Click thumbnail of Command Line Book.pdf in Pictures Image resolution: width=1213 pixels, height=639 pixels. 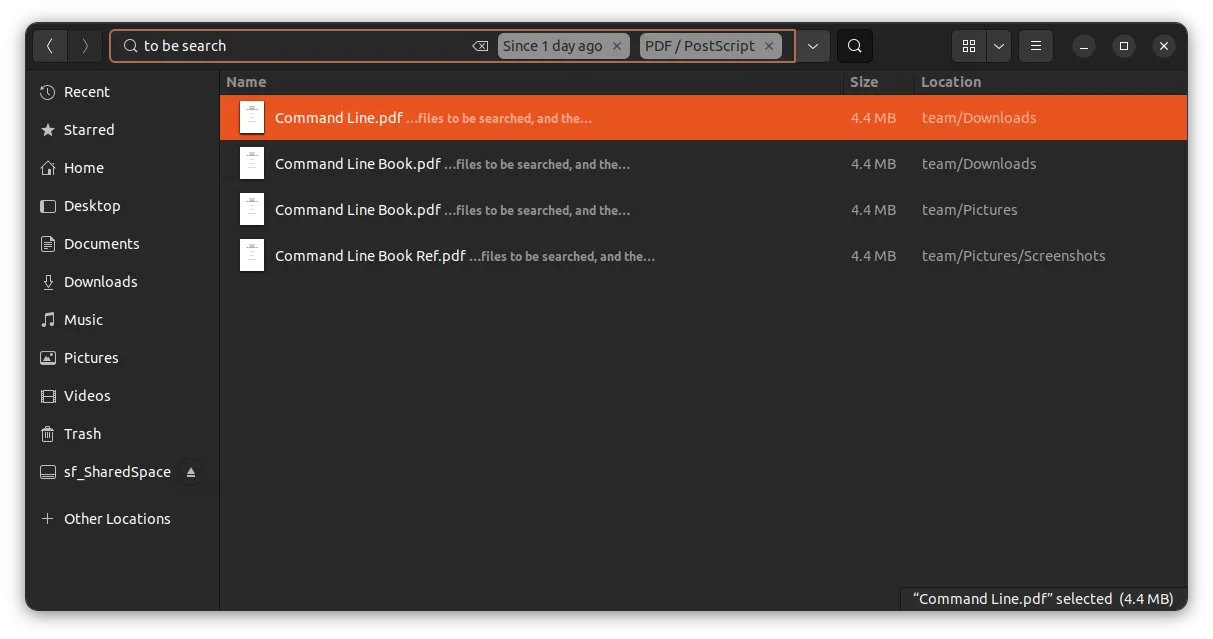(252, 210)
